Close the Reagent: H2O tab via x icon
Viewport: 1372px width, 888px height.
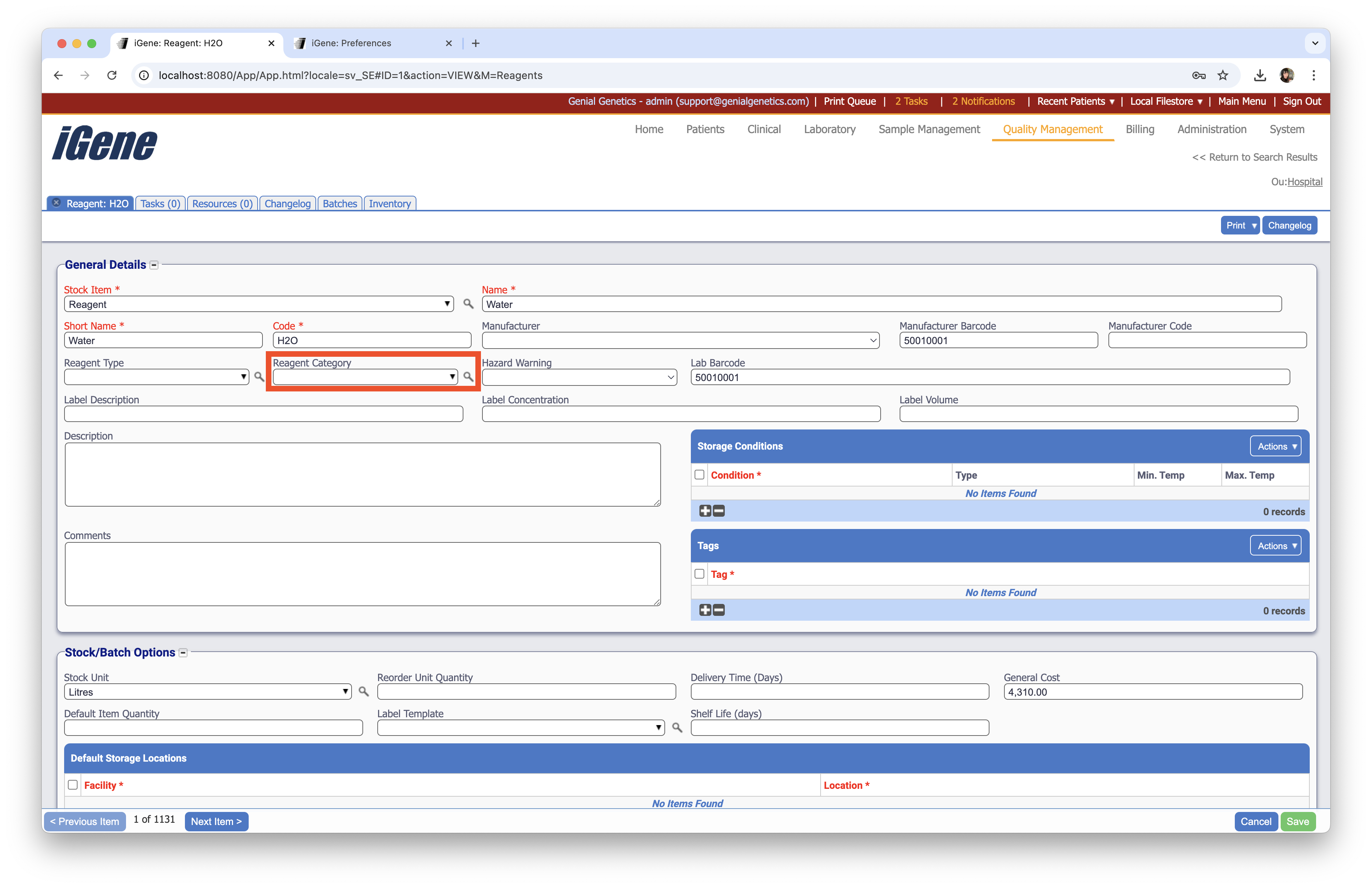[x=57, y=203]
